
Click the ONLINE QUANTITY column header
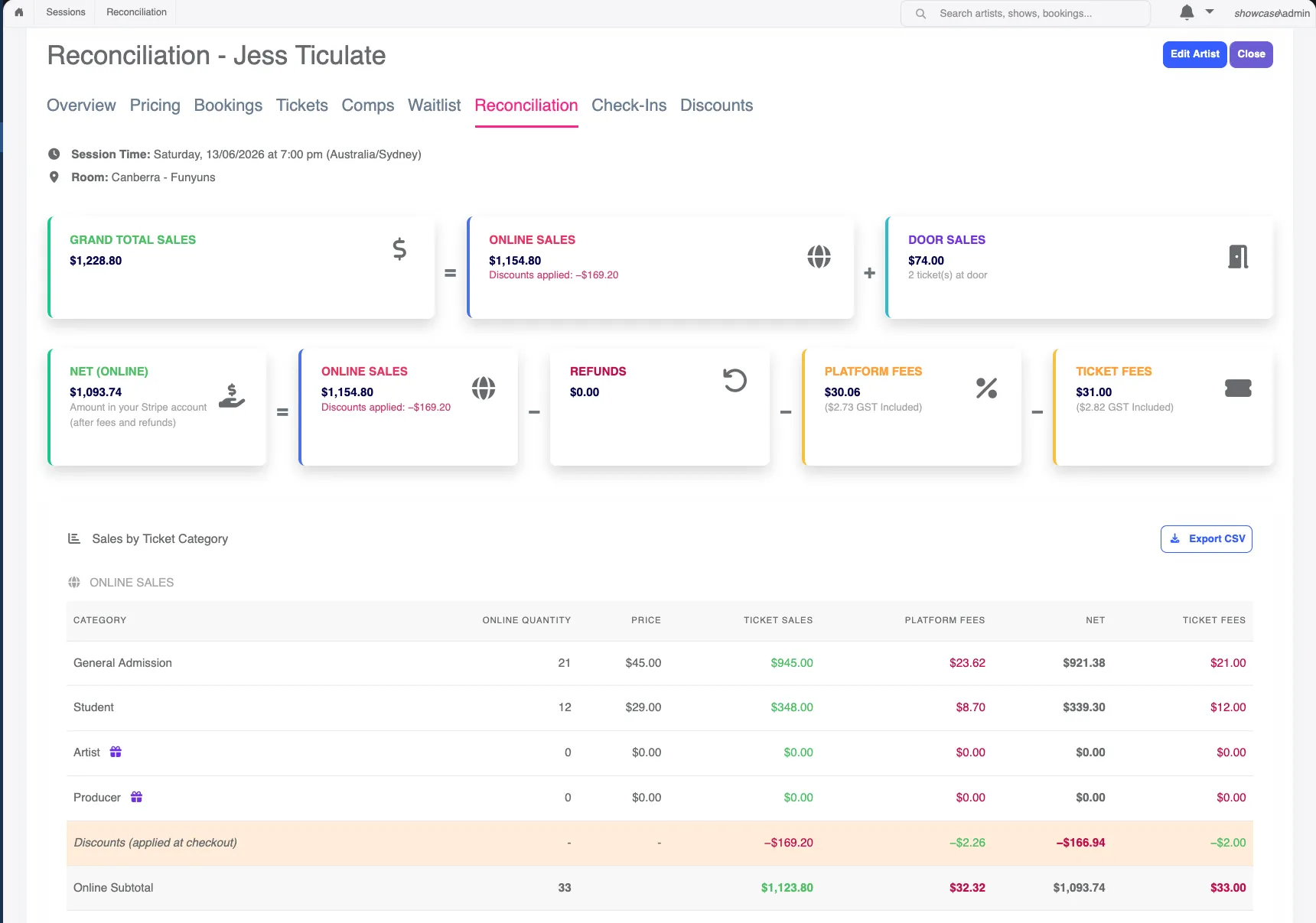526,620
